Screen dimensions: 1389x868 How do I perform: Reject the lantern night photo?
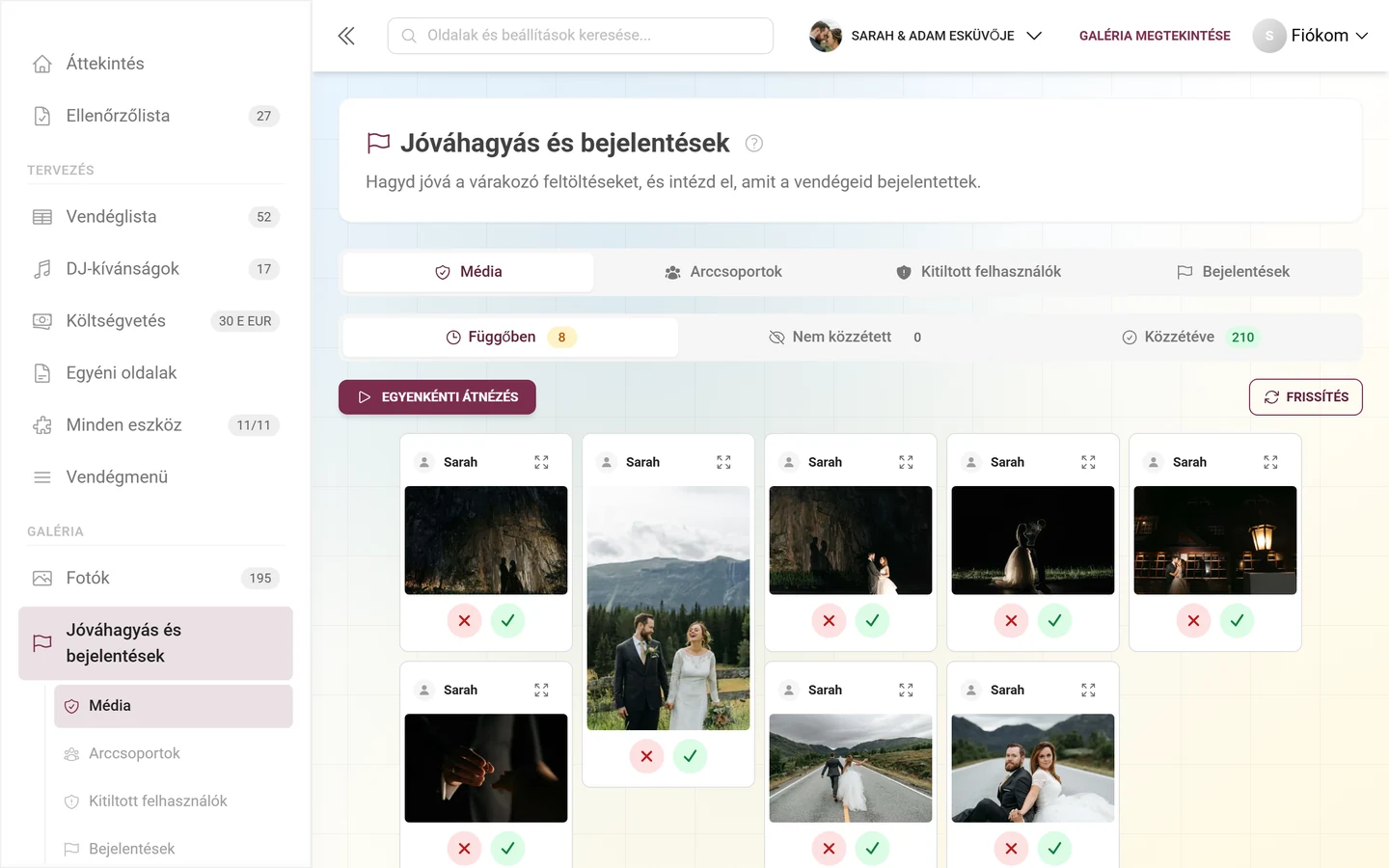(x=1193, y=621)
